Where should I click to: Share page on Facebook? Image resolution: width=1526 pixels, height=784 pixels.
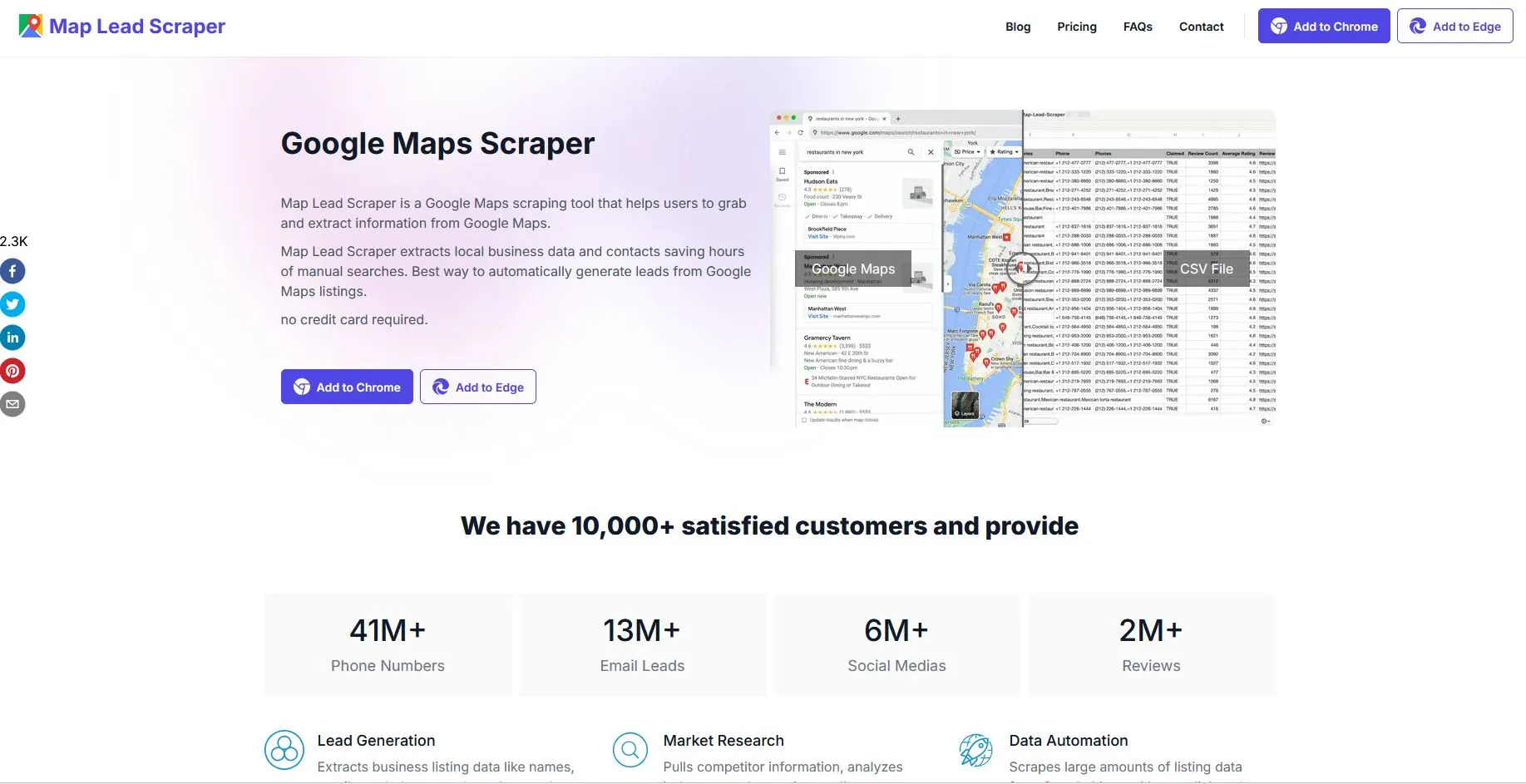[12, 271]
